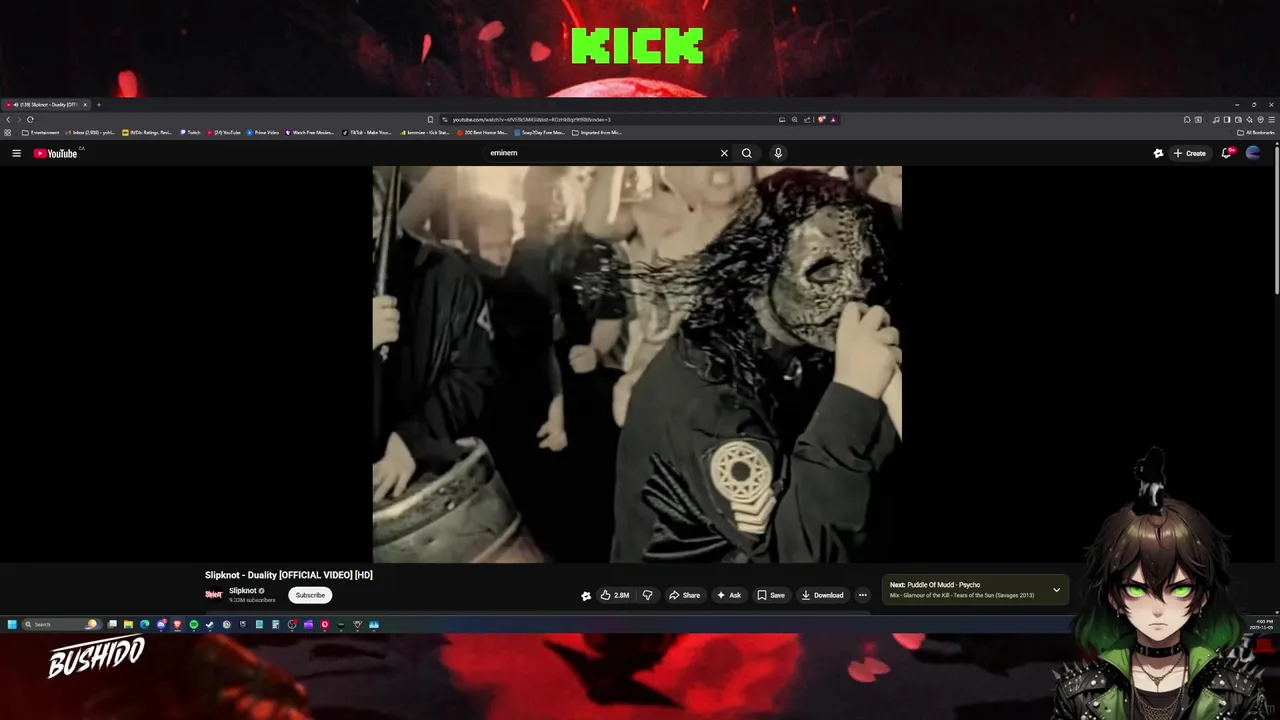Click the Windows taskbar Search box
Viewport: 1280px width, 720px height.
coord(62,624)
